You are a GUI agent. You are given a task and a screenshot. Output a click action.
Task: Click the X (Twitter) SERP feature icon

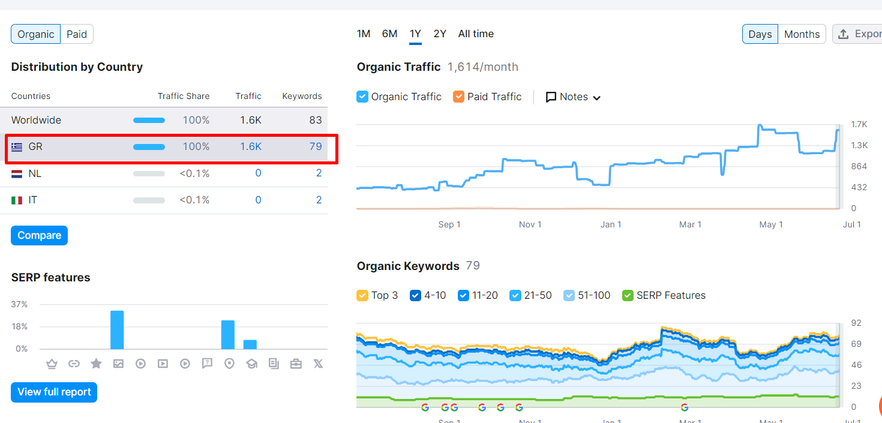[318, 364]
